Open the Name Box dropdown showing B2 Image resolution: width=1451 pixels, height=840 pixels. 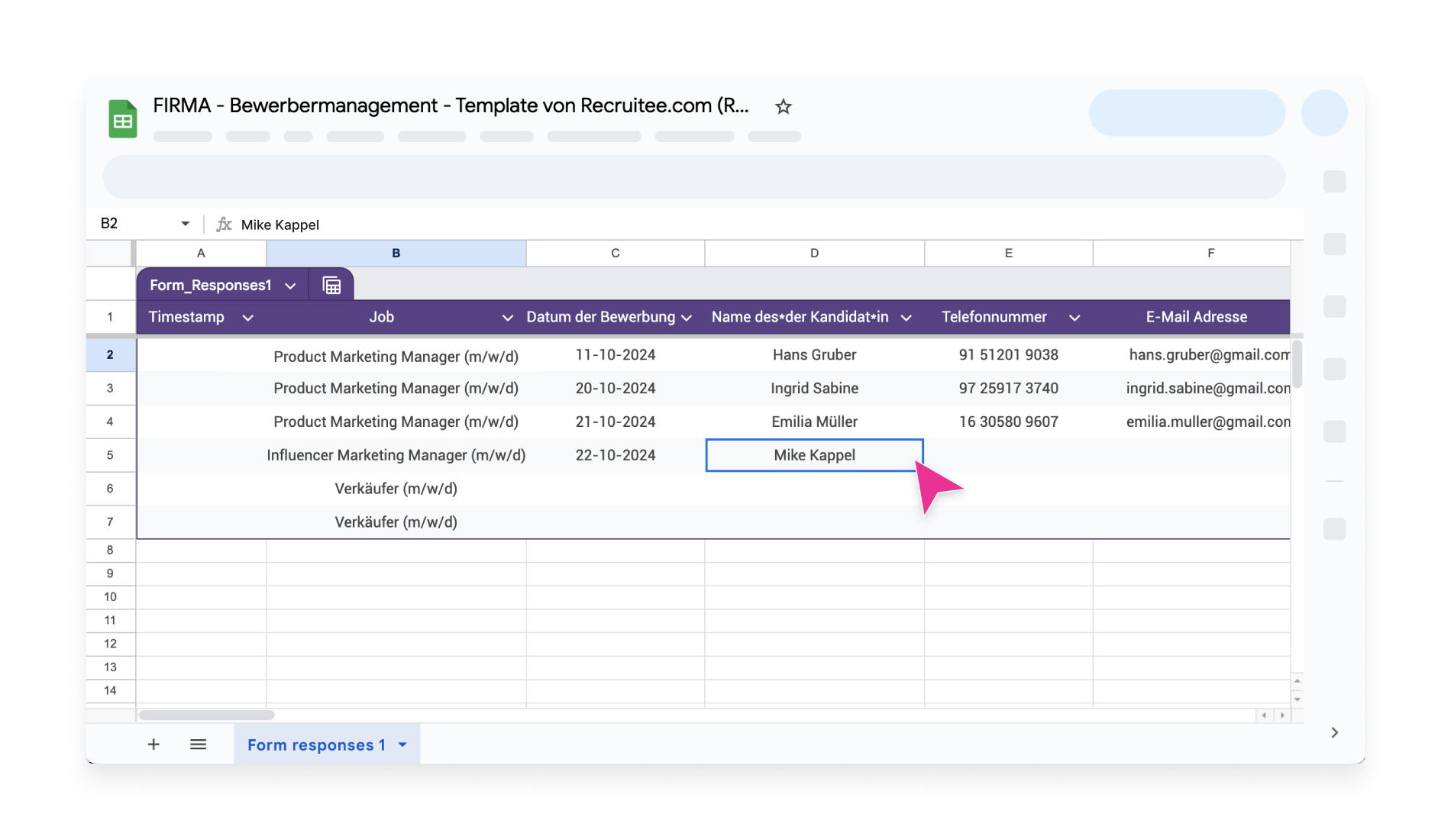[184, 223]
